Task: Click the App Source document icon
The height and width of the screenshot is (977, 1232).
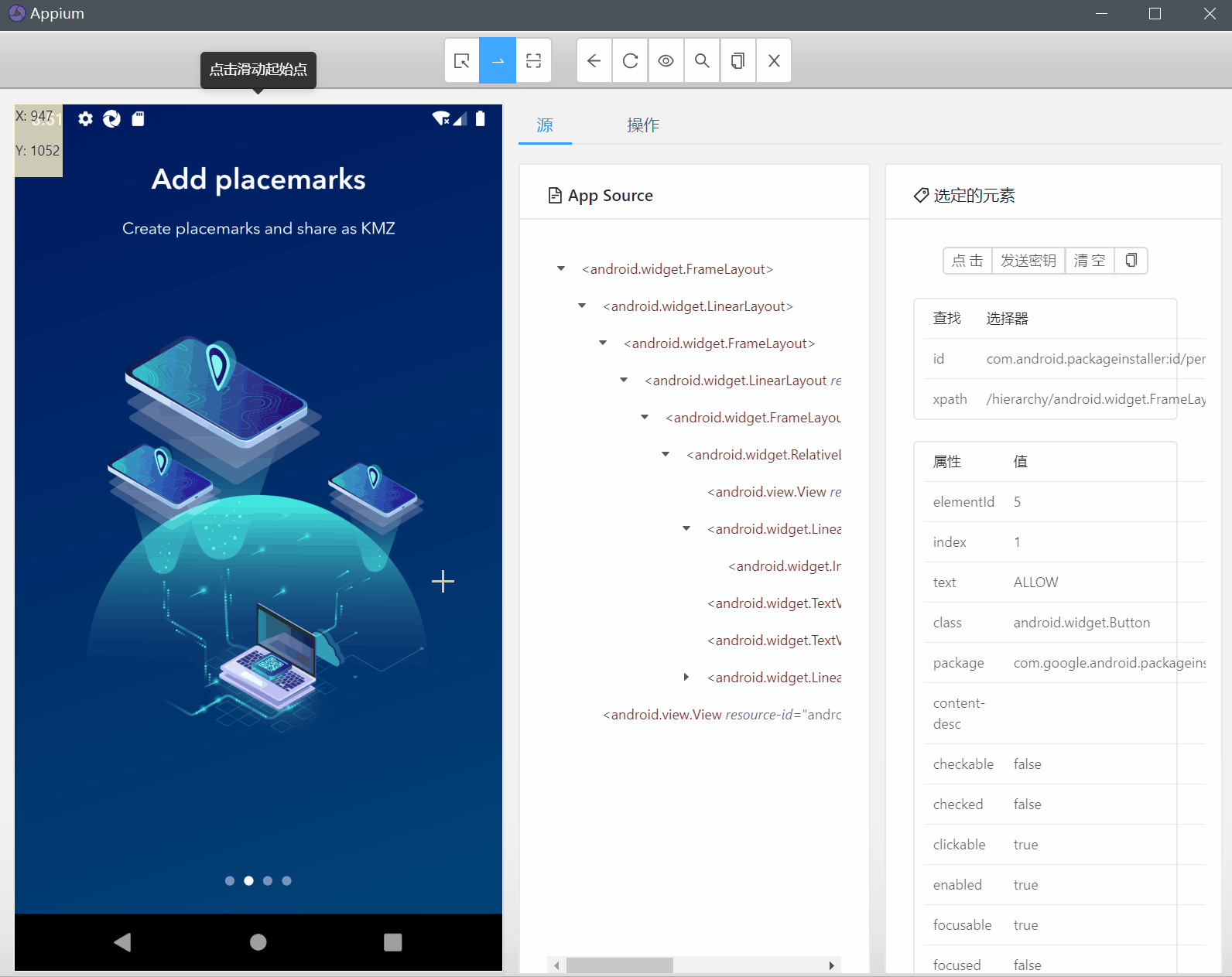Action: click(x=555, y=195)
